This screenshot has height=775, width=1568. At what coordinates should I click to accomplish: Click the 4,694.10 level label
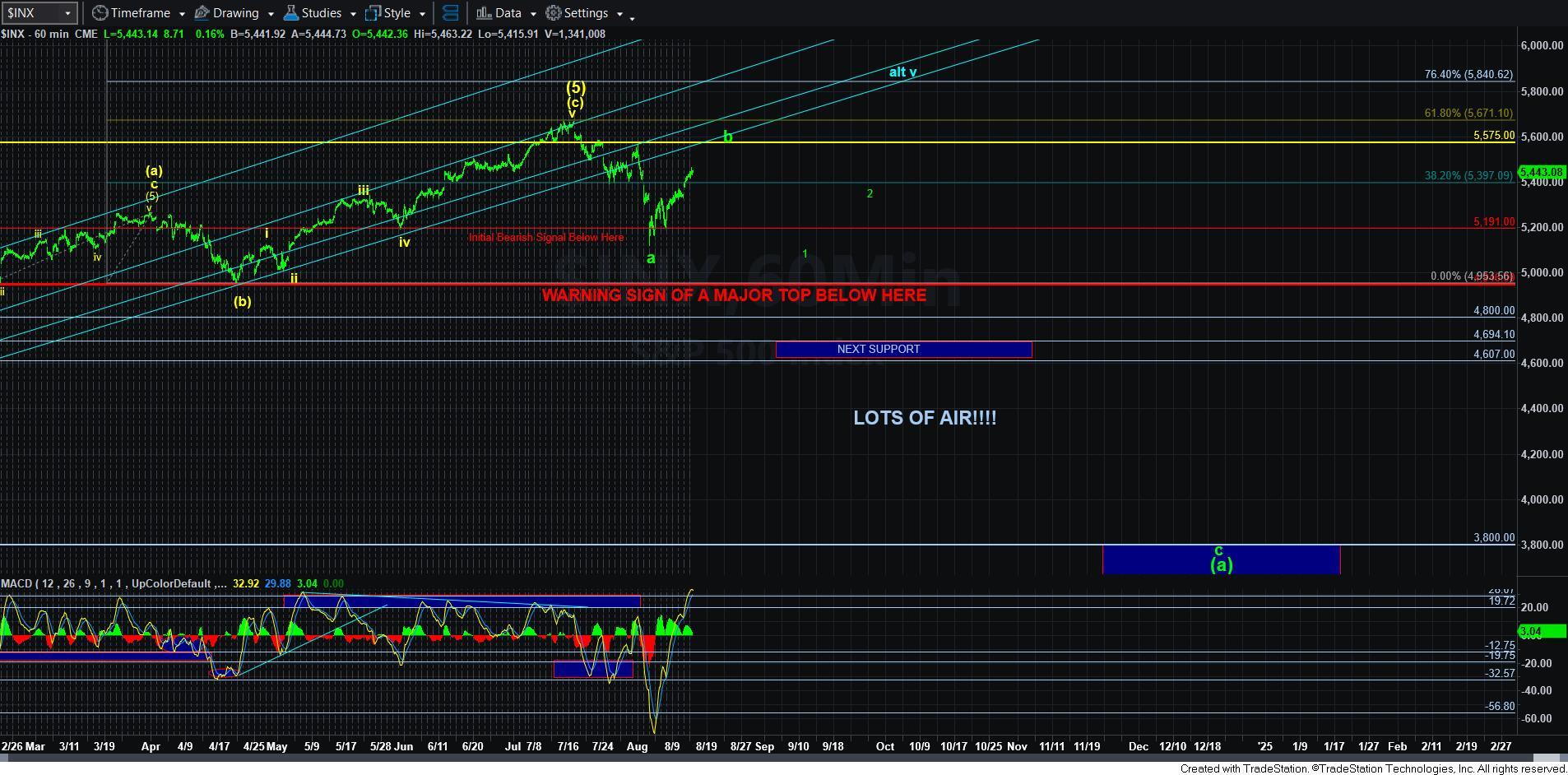(x=1493, y=334)
